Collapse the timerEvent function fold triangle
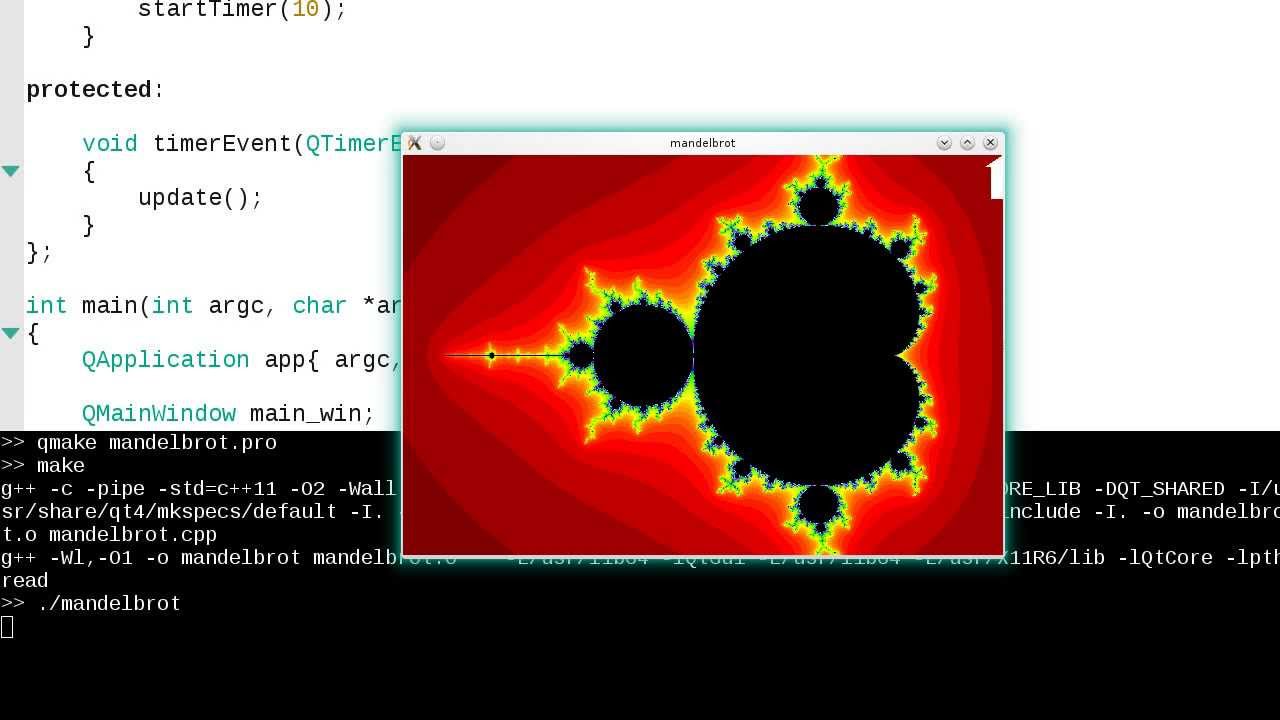The height and width of the screenshot is (720, 1280). click(x=11, y=171)
